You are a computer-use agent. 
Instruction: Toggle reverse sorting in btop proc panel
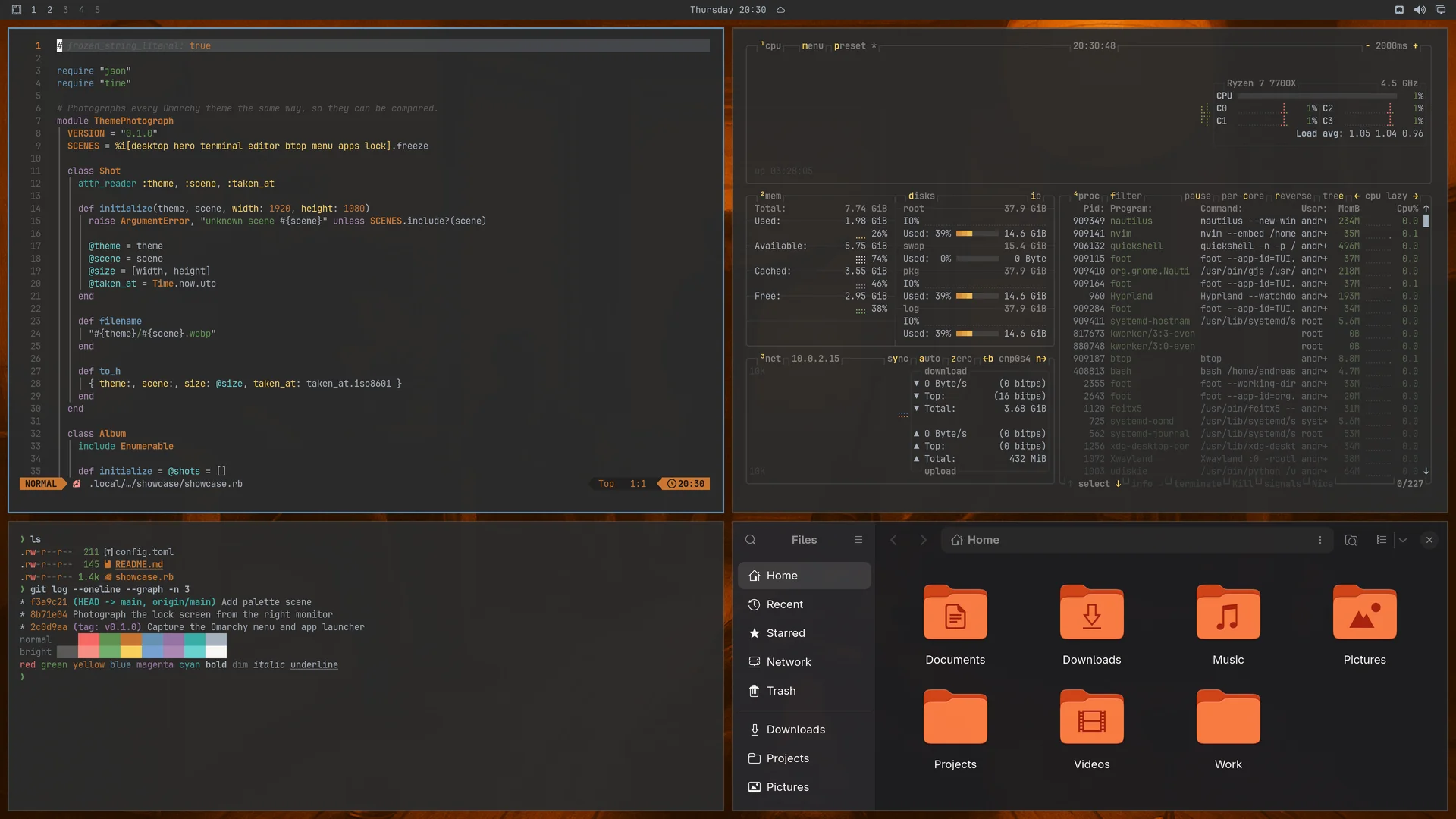[x=1293, y=196]
